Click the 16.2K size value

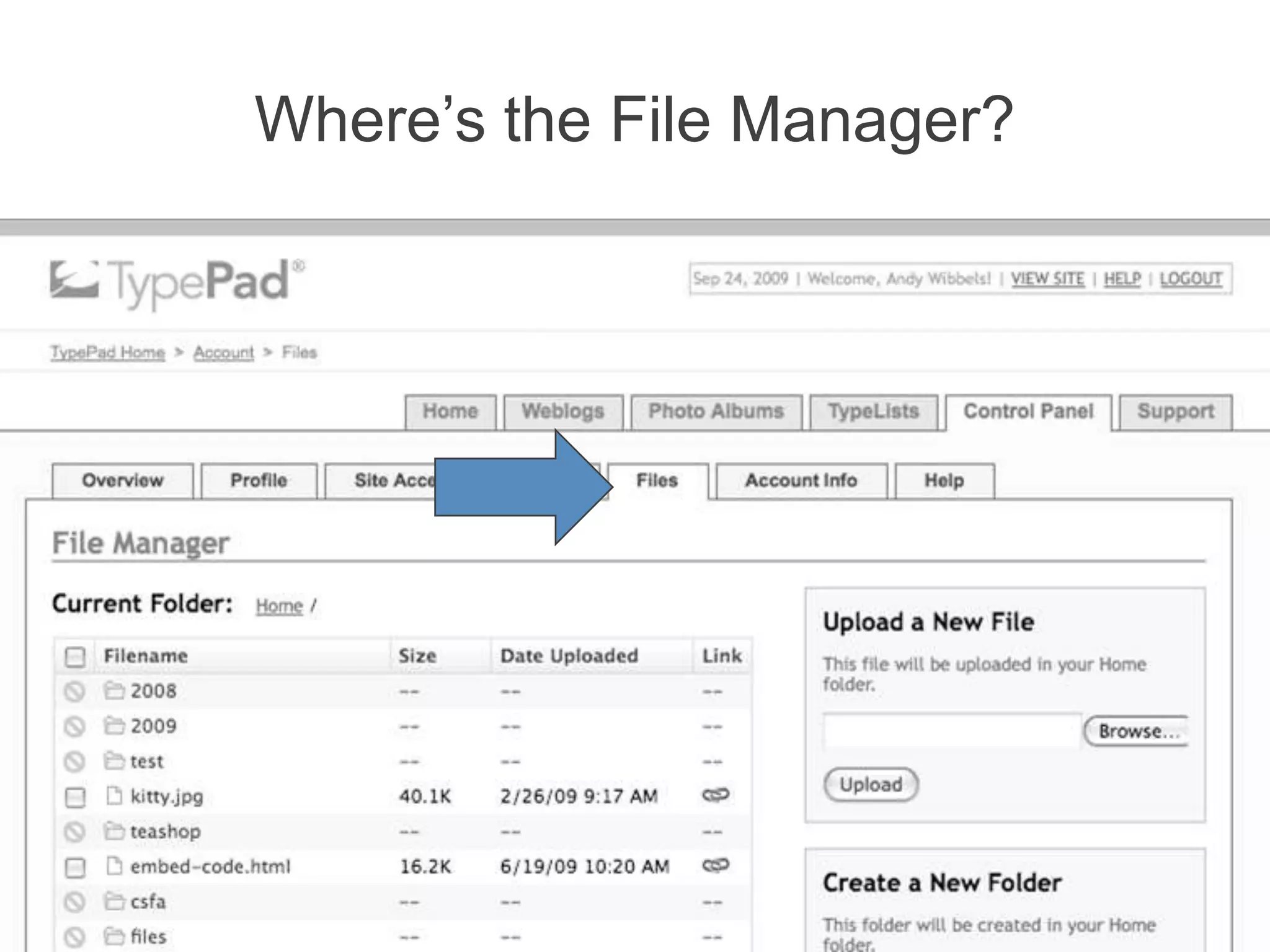tap(425, 866)
